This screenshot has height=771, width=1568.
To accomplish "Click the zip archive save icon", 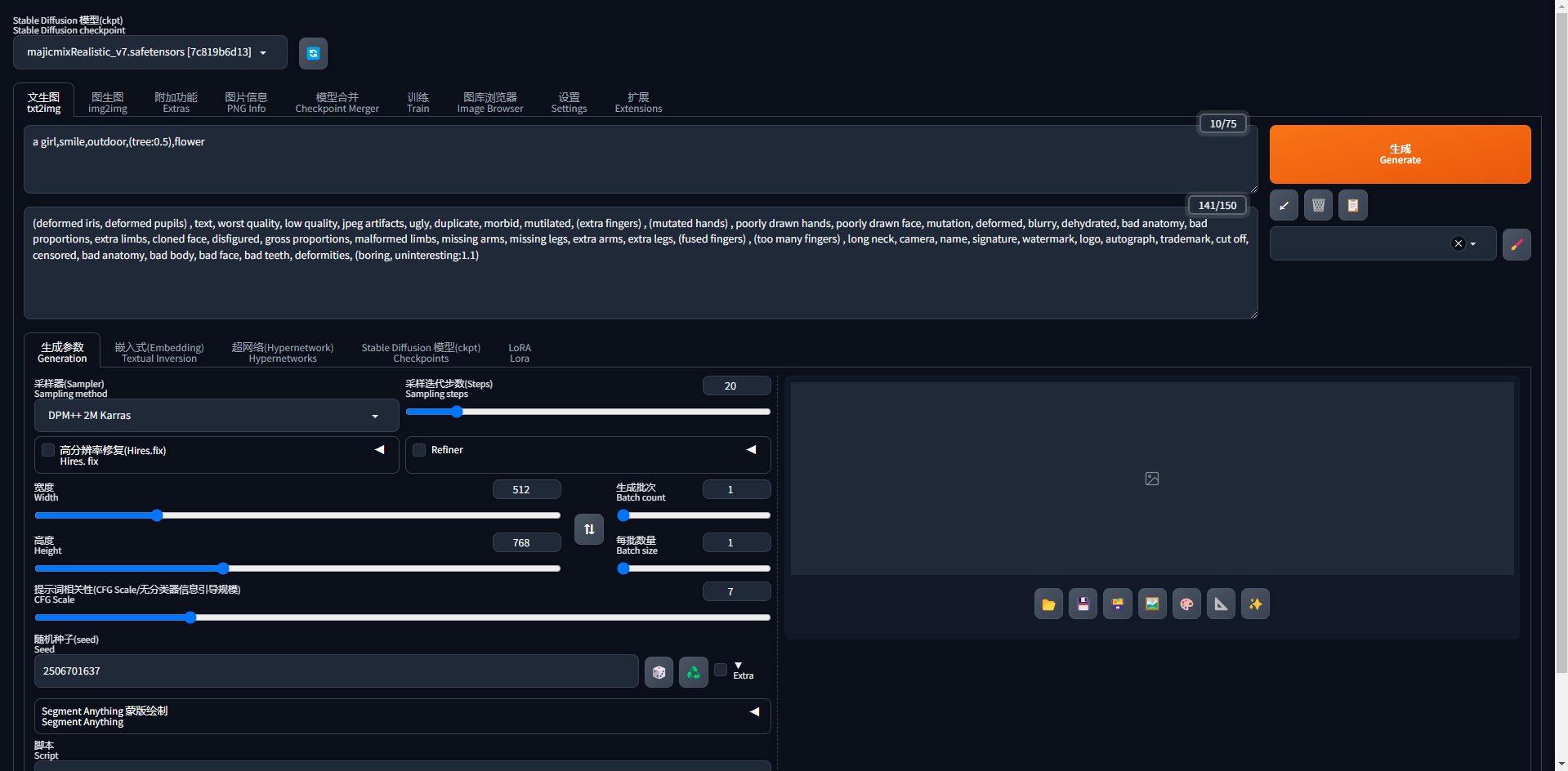I will click(1117, 604).
